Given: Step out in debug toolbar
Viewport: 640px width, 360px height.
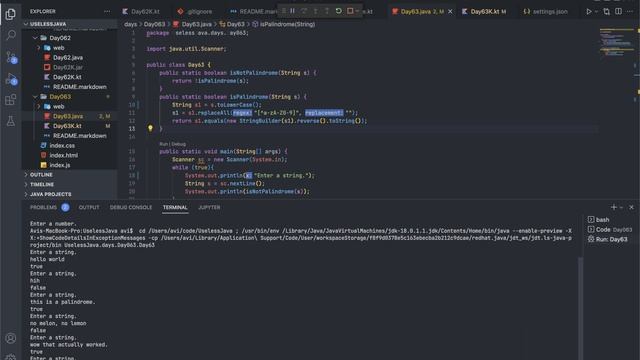Looking at the screenshot, I should (327, 11).
